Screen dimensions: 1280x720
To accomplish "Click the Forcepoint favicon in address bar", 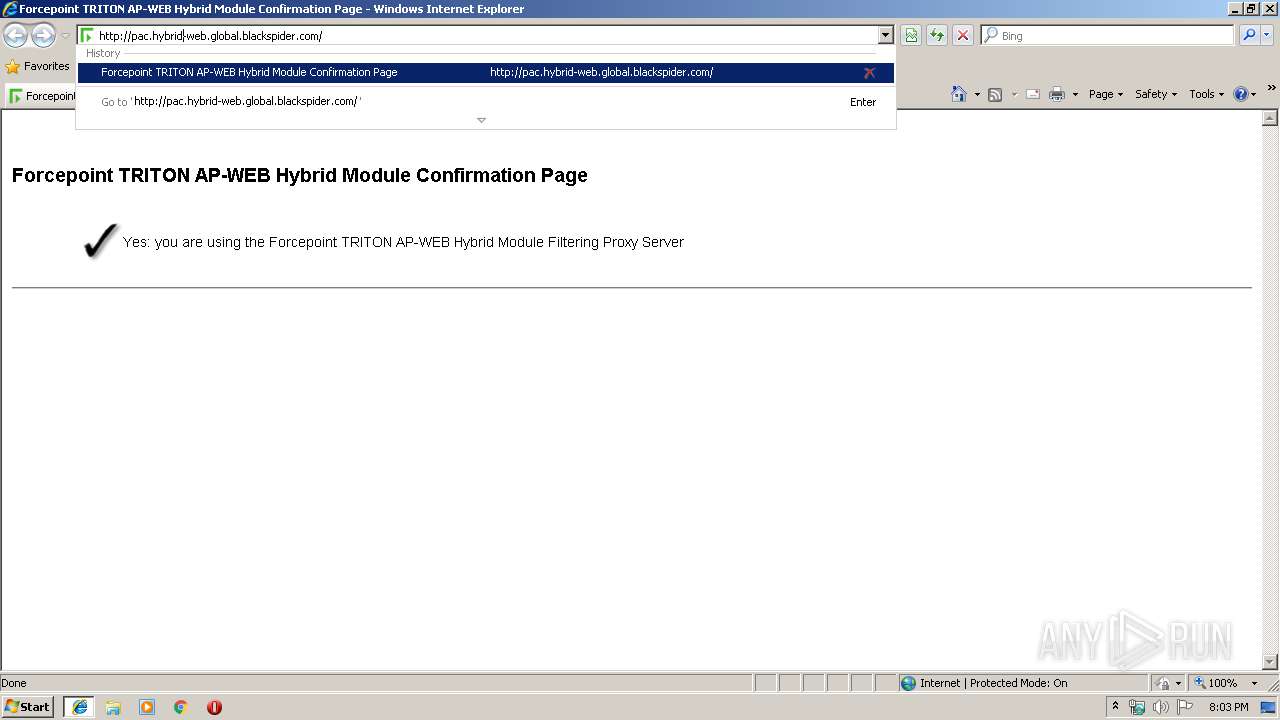I will click(x=87, y=36).
